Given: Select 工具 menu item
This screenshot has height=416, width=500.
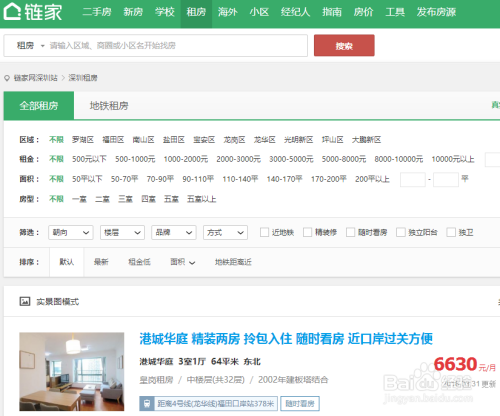Looking at the screenshot, I should 395,12.
